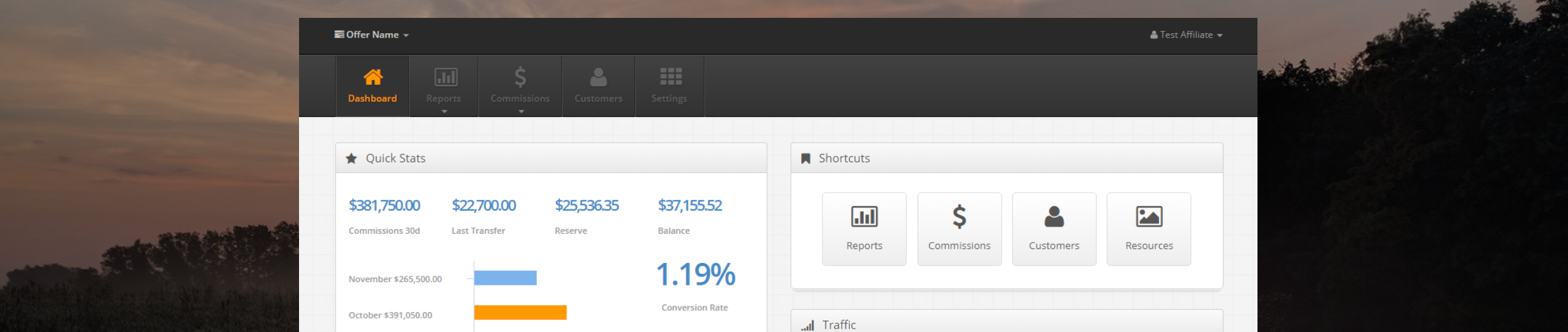The height and width of the screenshot is (332, 1568).
Task: Expand the Reports nav dropdown arrow
Action: 444,112
